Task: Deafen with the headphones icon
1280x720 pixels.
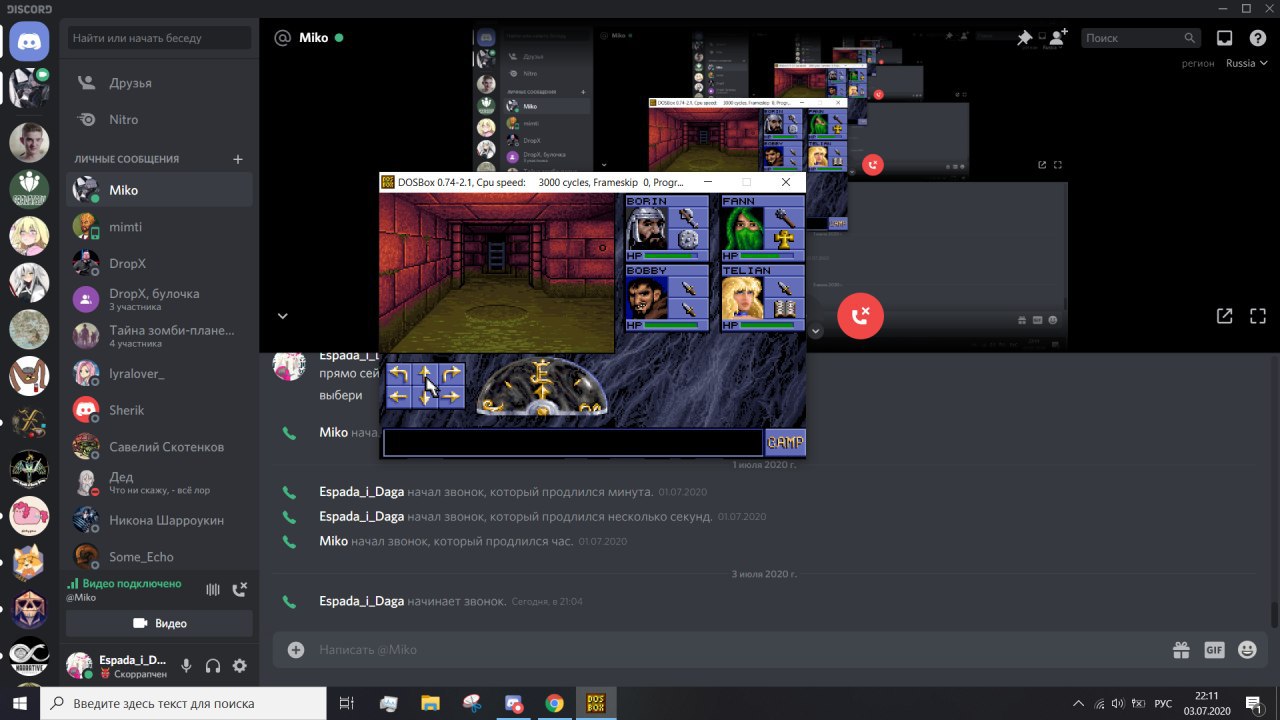Action: pos(213,666)
